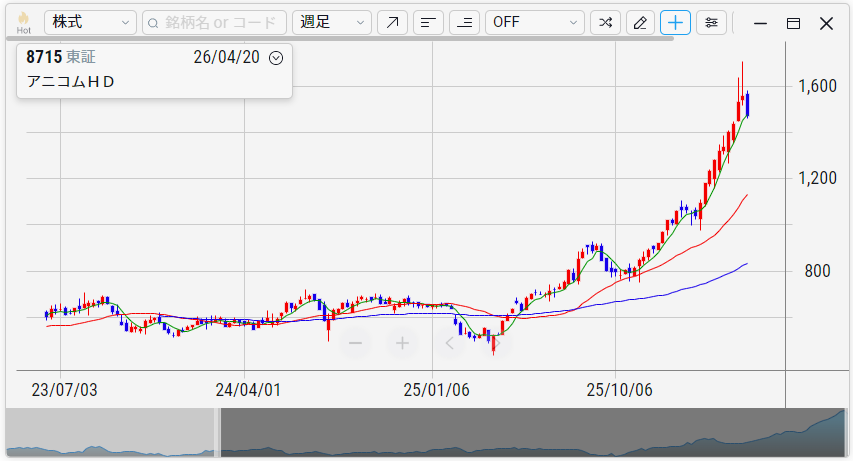Screen dimensions: 853x461
Task: Expand the 8715 アニコムHD info card chevron
Action: point(277,58)
